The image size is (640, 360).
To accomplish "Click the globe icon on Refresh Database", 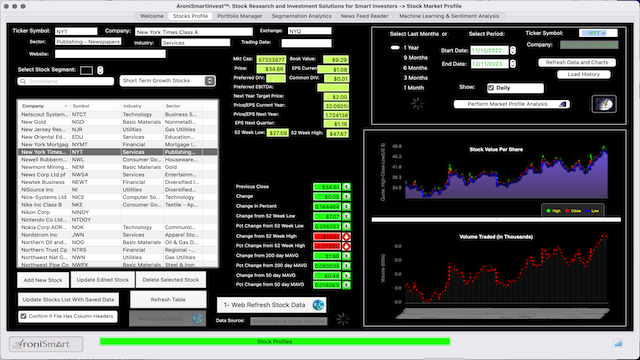I will coord(197,318).
